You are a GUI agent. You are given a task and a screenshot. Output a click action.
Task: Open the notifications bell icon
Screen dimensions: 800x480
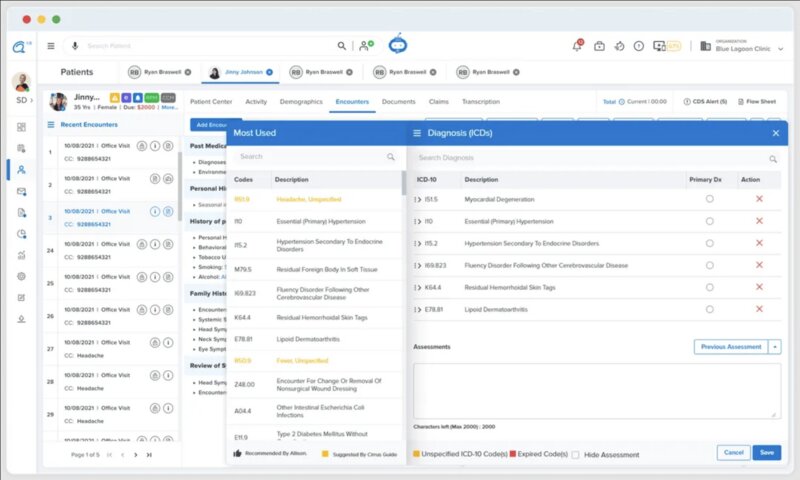tap(578, 46)
